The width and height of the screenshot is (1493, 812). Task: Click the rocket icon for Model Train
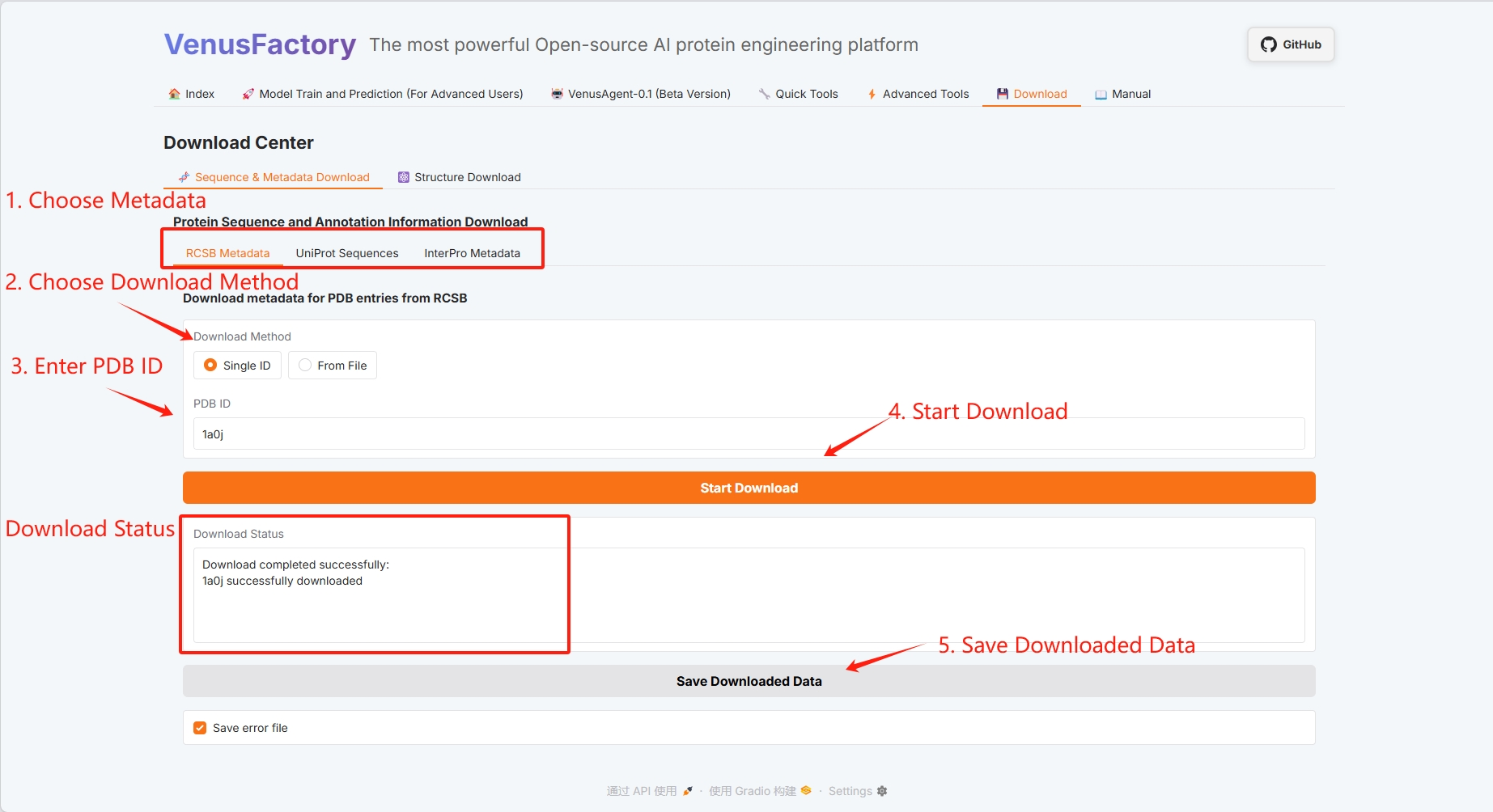[248, 94]
